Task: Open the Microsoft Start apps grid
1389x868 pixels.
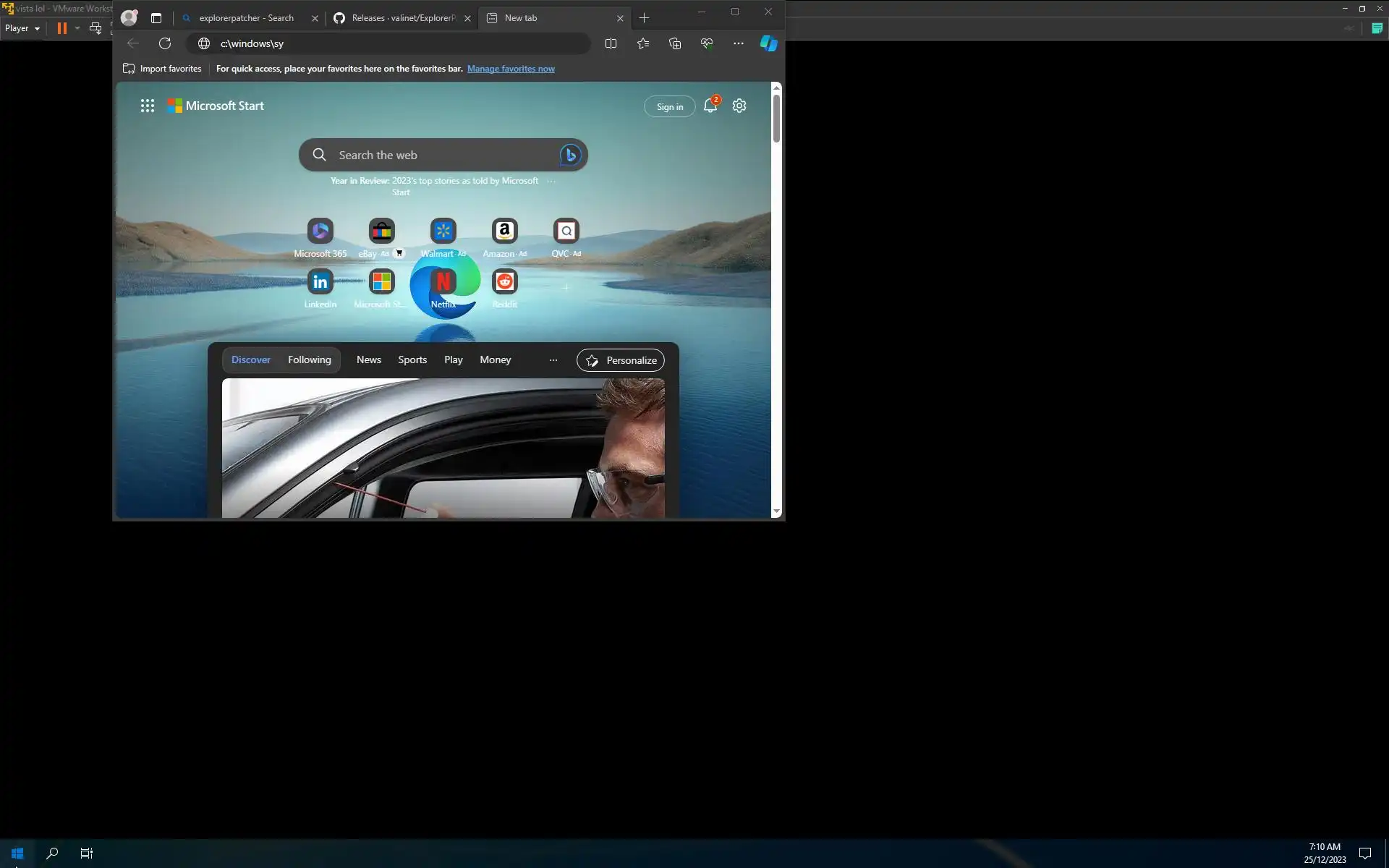Action: (148, 106)
